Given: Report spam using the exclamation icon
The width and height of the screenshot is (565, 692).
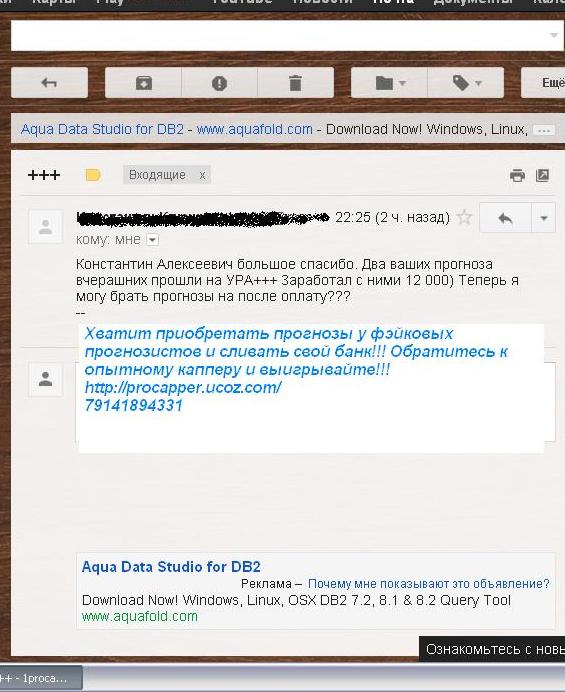Looking at the screenshot, I should pyautogui.click(x=219, y=83).
